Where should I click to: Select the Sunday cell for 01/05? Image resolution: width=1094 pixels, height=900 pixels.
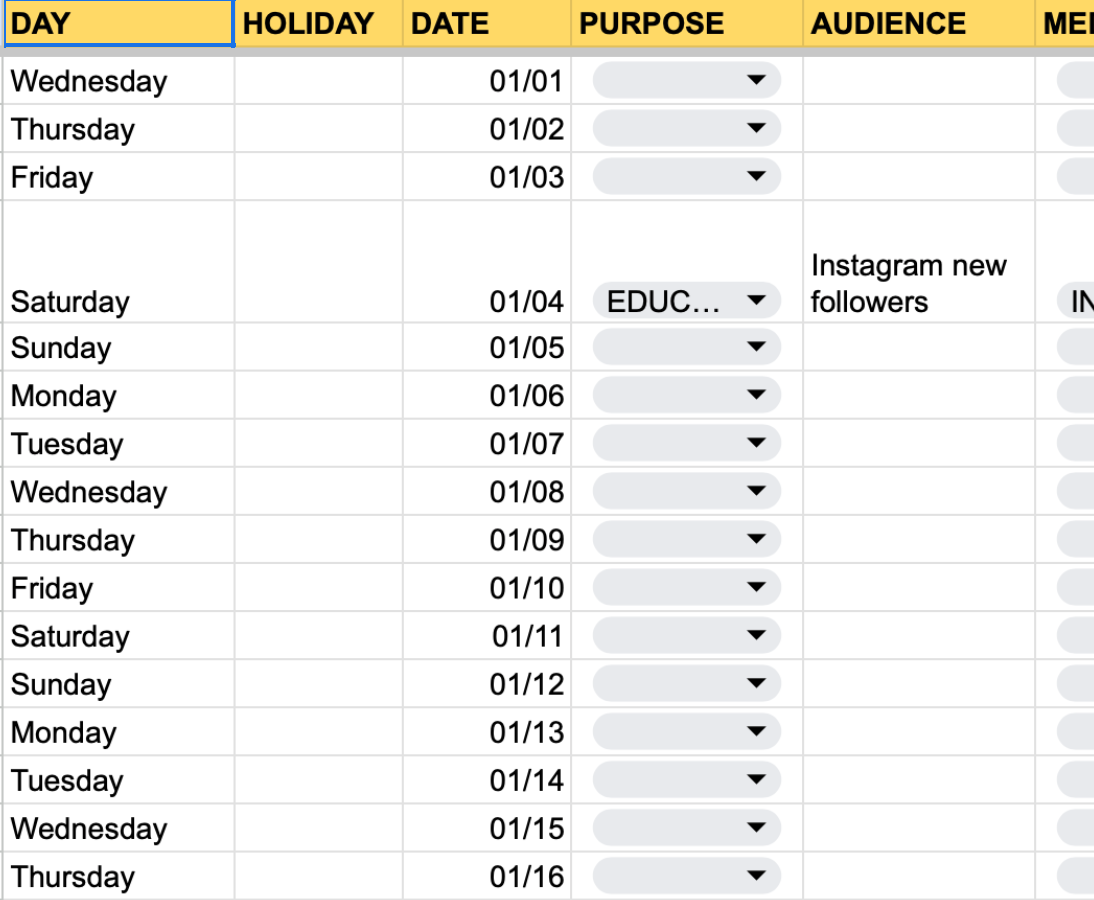coord(119,347)
